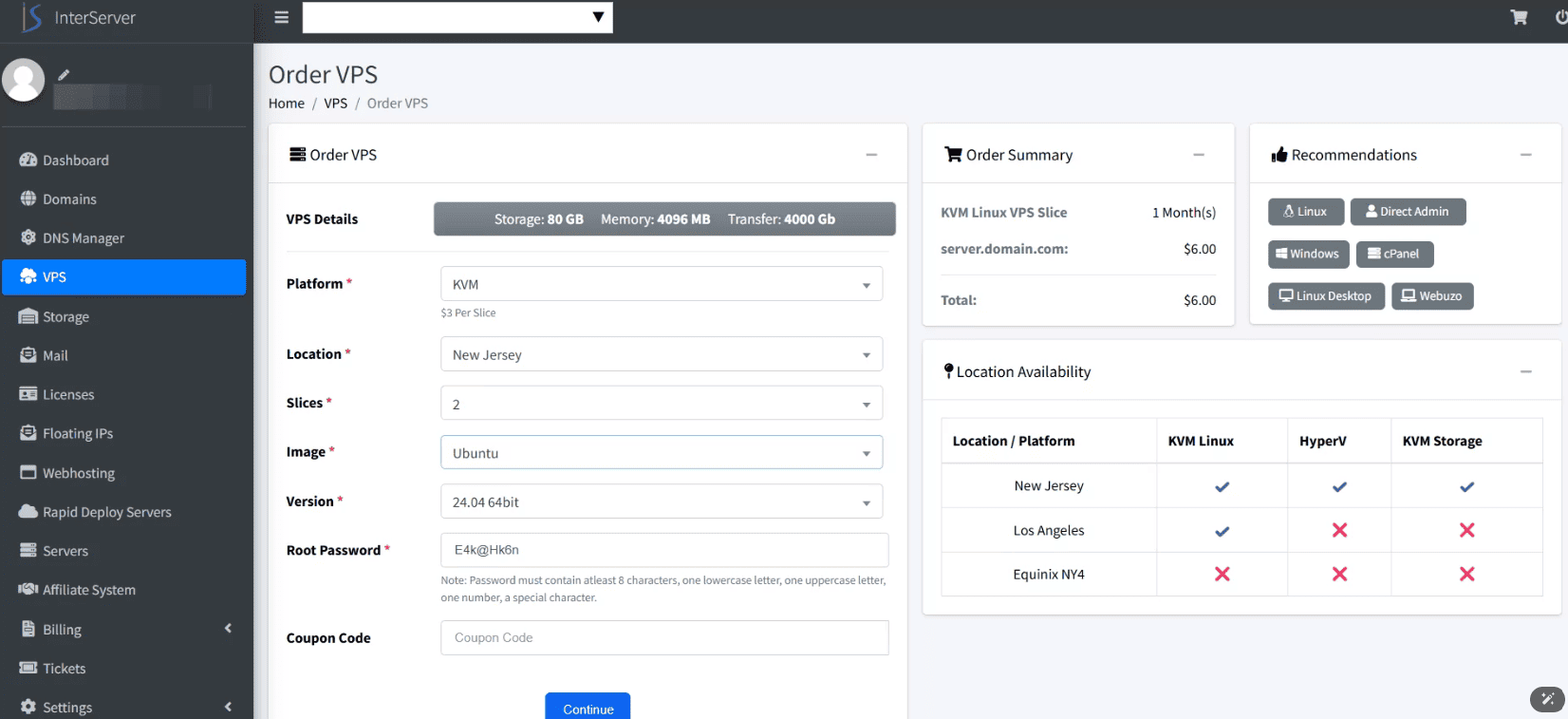Click the Continue button
1568x719 pixels.
(588, 708)
